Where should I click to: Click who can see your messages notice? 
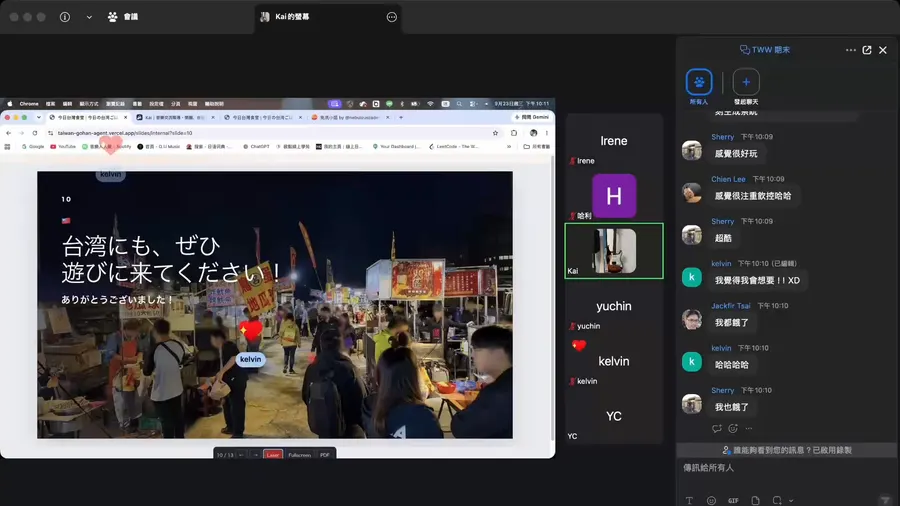point(787,450)
